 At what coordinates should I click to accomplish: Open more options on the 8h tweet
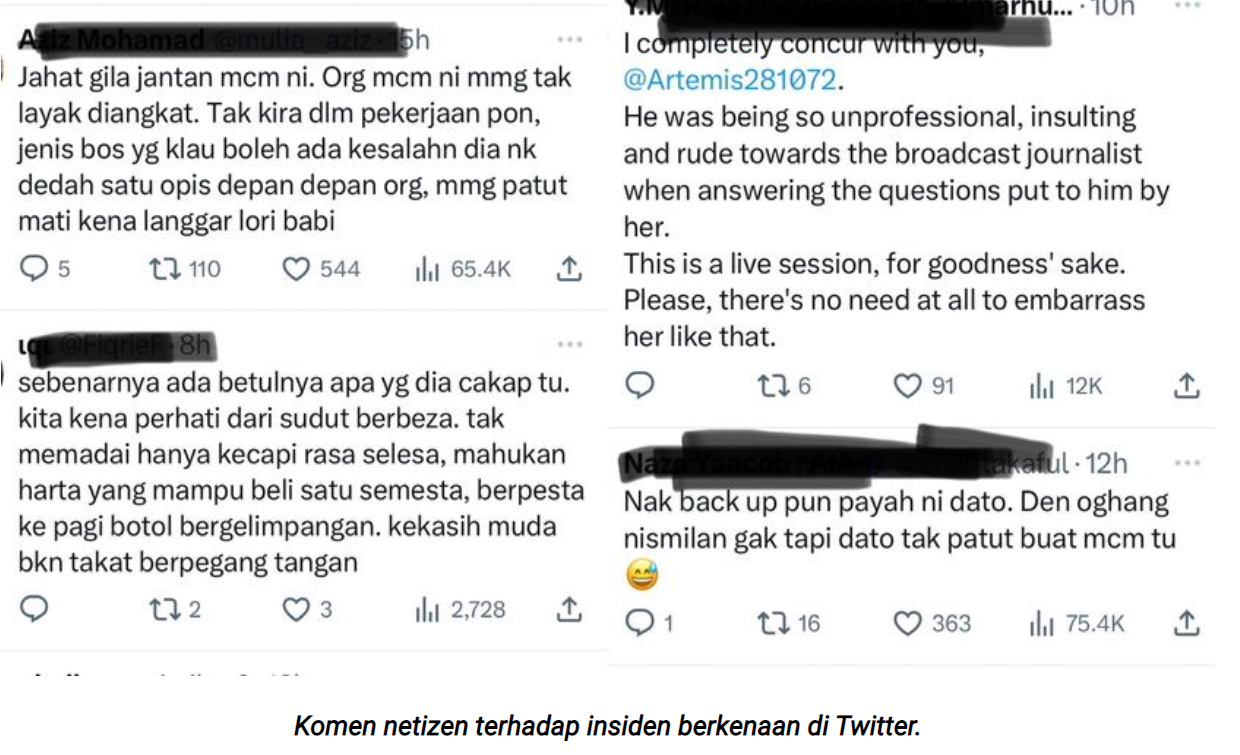[570, 345]
